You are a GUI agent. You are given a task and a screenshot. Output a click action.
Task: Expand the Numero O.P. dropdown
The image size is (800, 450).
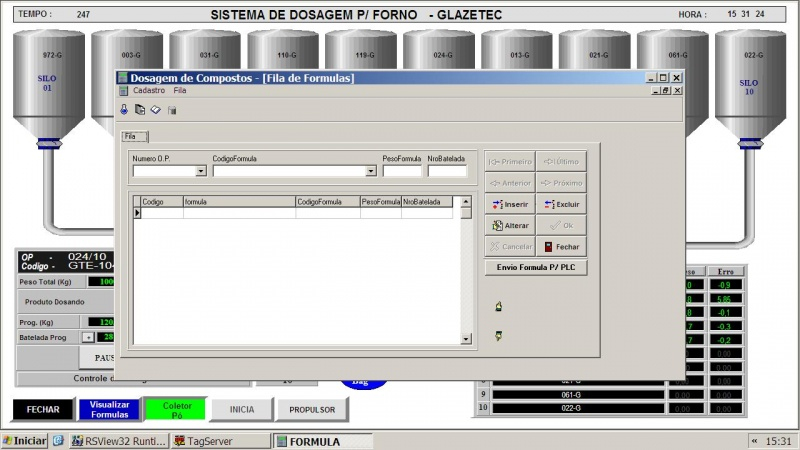click(201, 171)
